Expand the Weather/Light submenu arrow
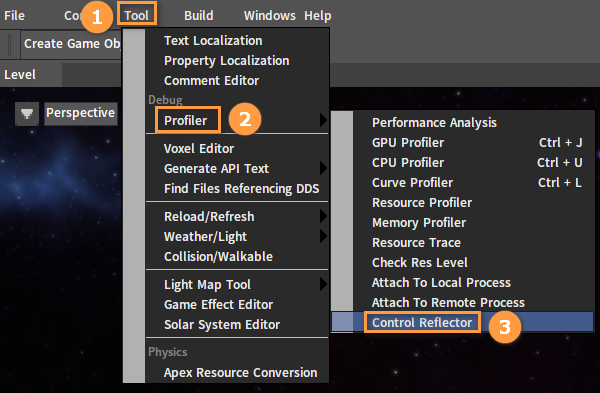This screenshot has height=393, width=600. pos(324,236)
